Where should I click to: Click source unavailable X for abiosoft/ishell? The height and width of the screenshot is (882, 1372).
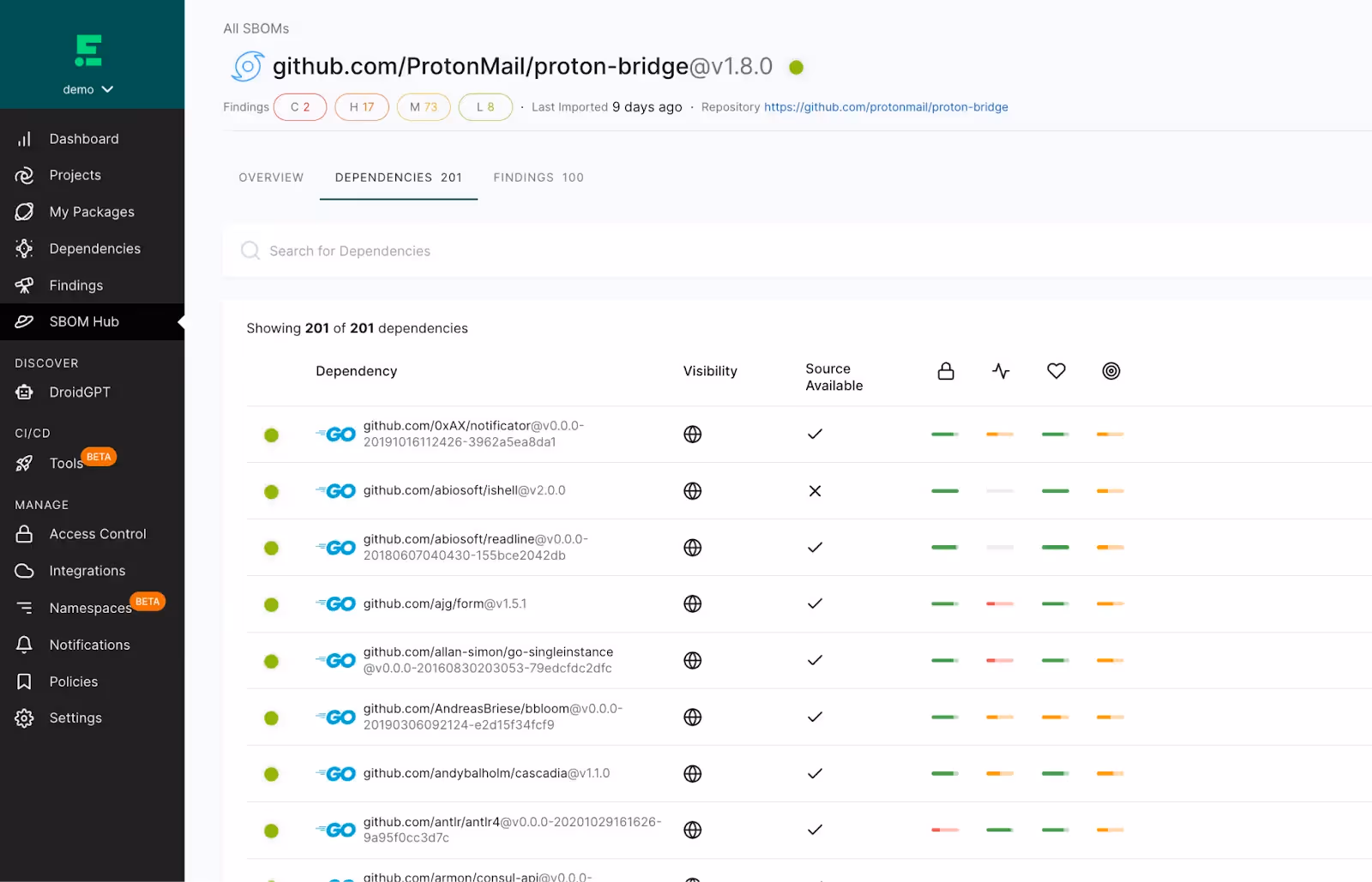(815, 491)
